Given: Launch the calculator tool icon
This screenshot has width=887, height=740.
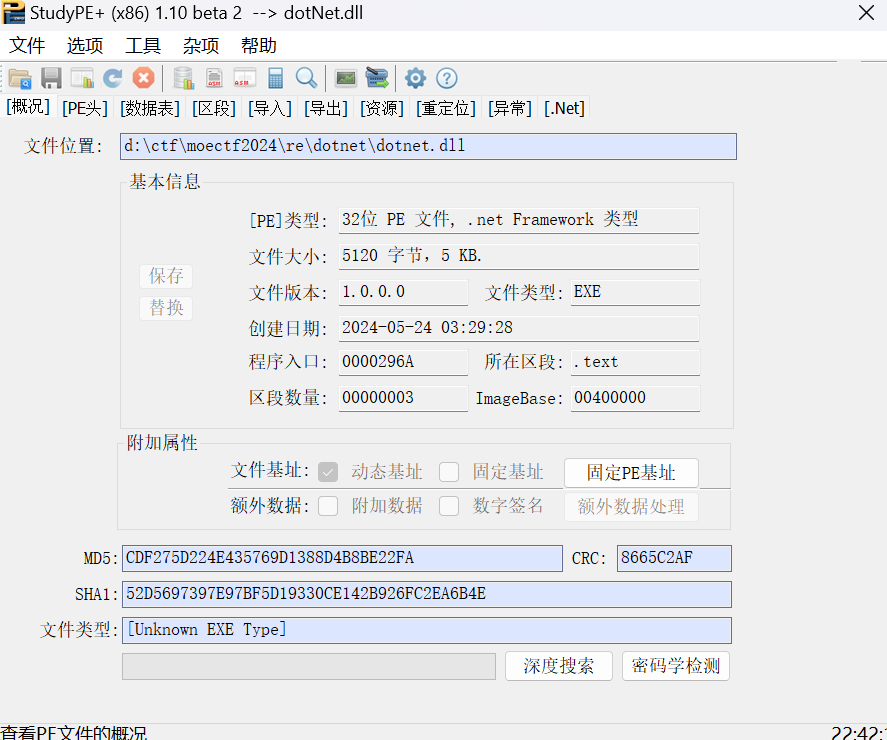Looking at the screenshot, I should [275, 78].
